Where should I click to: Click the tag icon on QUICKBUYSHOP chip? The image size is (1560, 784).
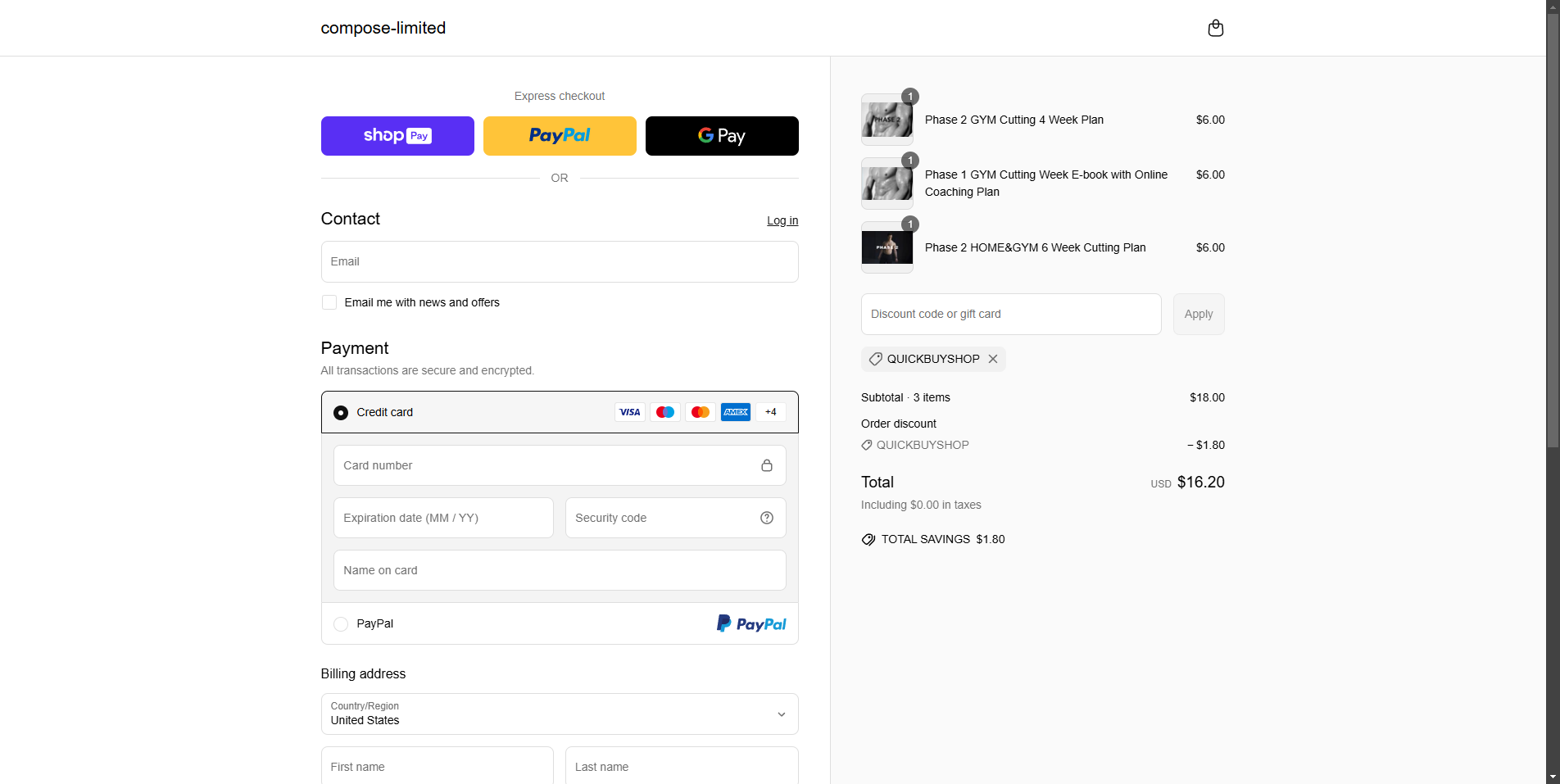pos(876,359)
